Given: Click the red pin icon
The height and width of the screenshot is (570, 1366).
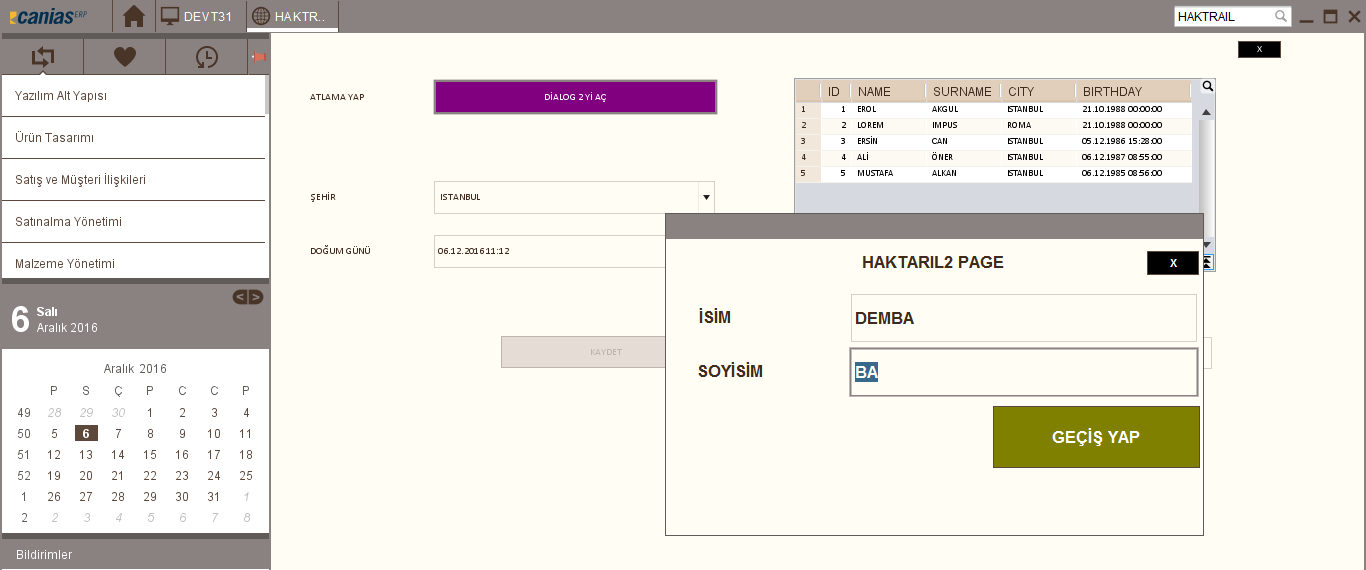Looking at the screenshot, I should point(258,57).
